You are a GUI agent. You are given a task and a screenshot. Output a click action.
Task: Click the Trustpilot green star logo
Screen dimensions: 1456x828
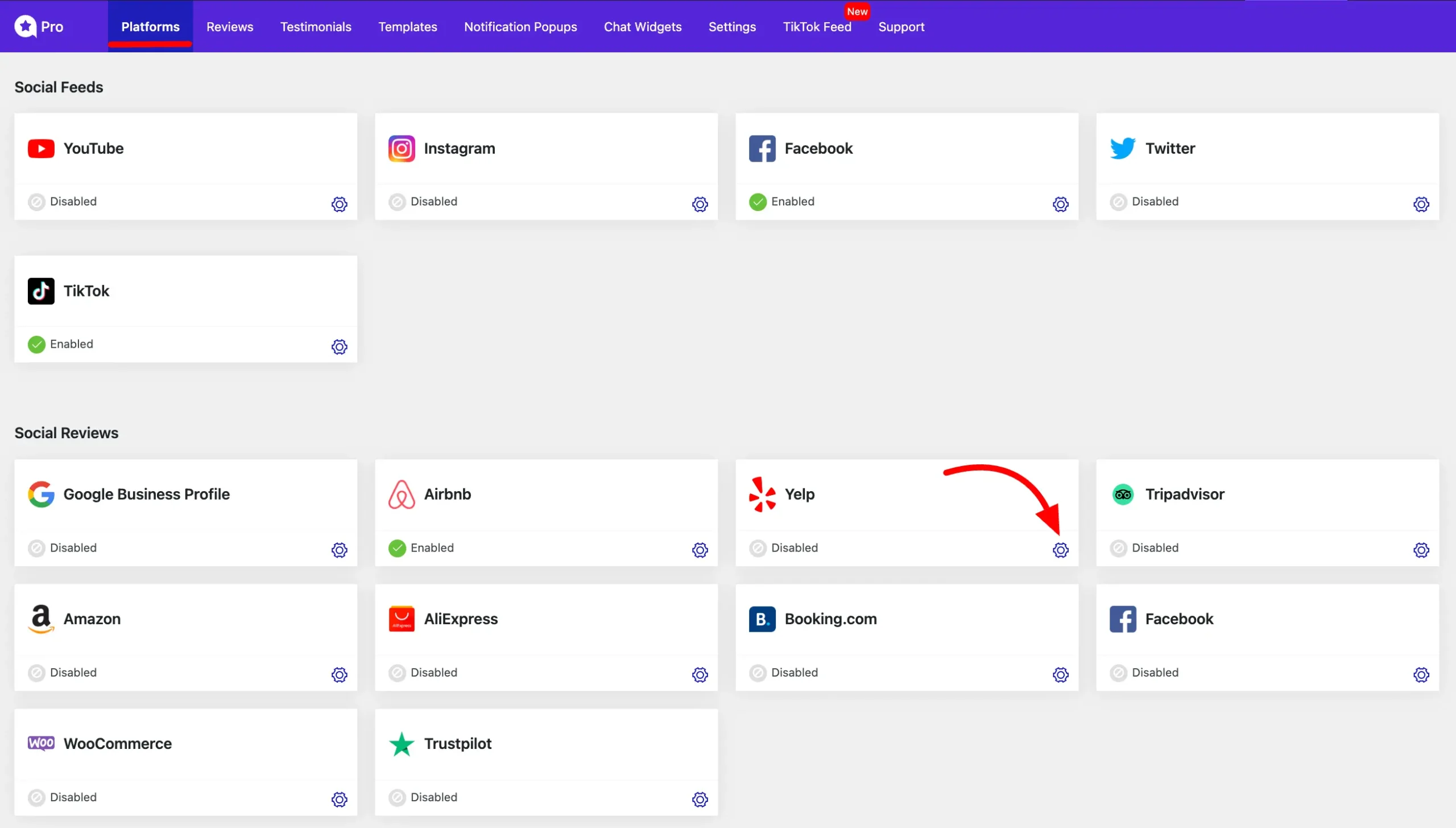click(402, 743)
